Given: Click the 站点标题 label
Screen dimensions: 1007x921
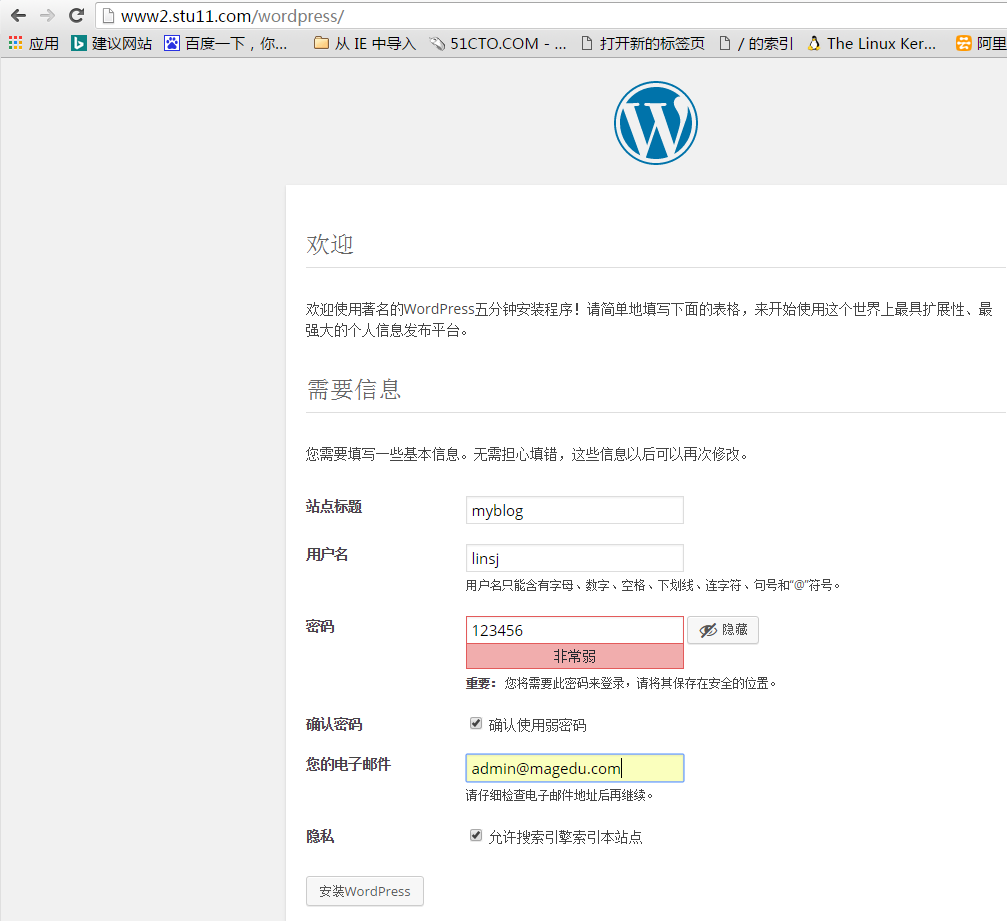Looking at the screenshot, I should point(334,506).
